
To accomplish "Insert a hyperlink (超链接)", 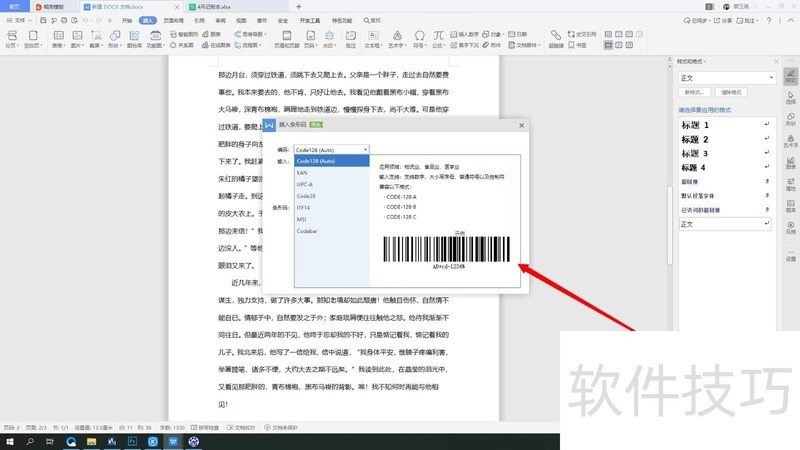I will pyautogui.click(x=556, y=39).
